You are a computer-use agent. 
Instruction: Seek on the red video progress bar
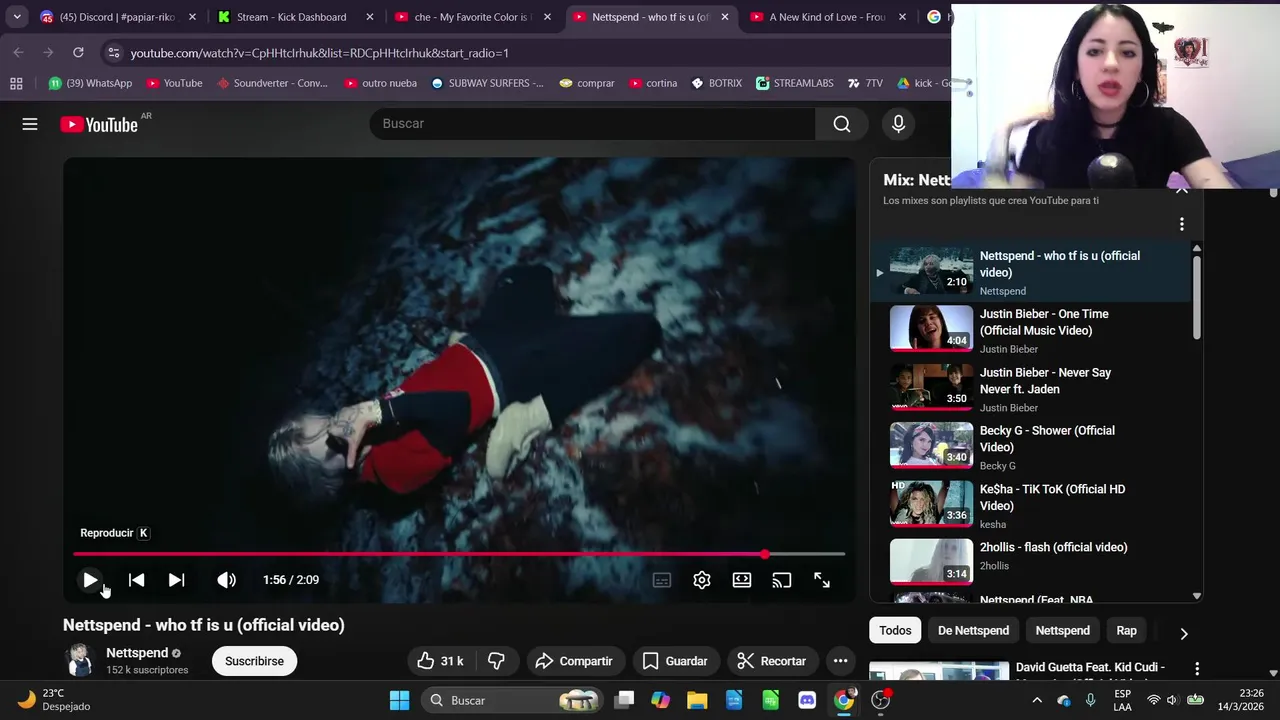click(459, 554)
